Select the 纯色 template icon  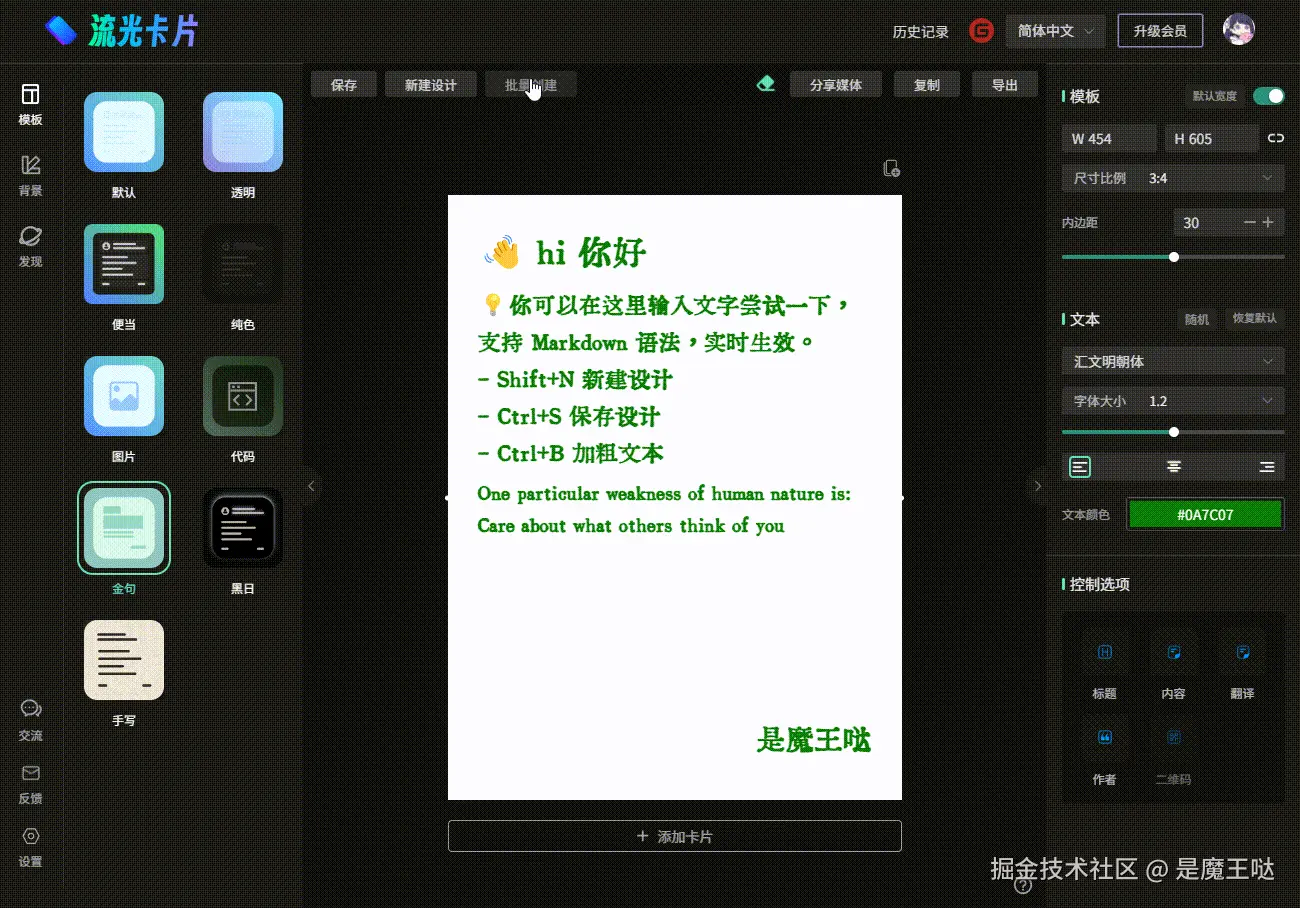(243, 264)
